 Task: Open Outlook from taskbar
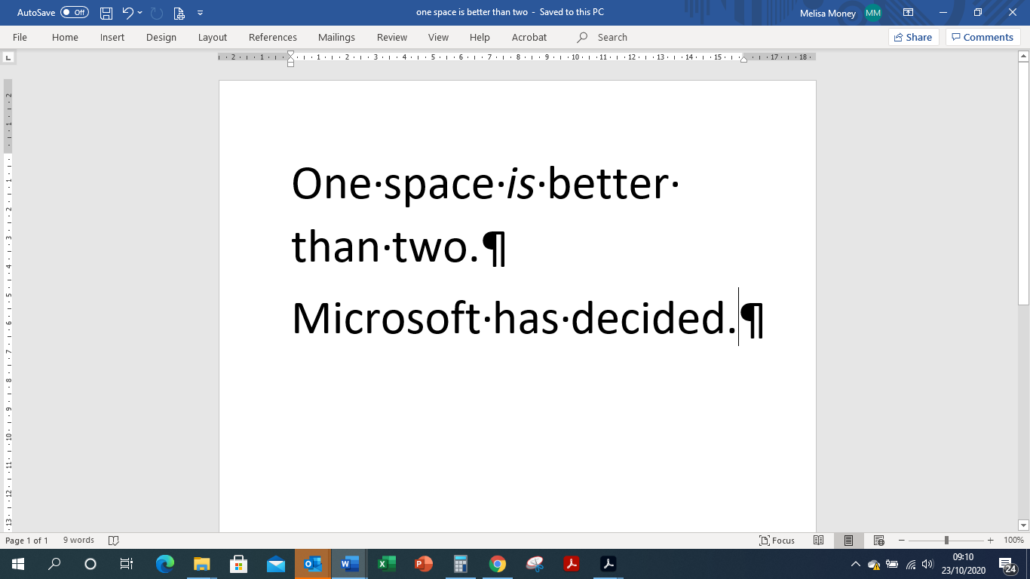[x=313, y=564]
